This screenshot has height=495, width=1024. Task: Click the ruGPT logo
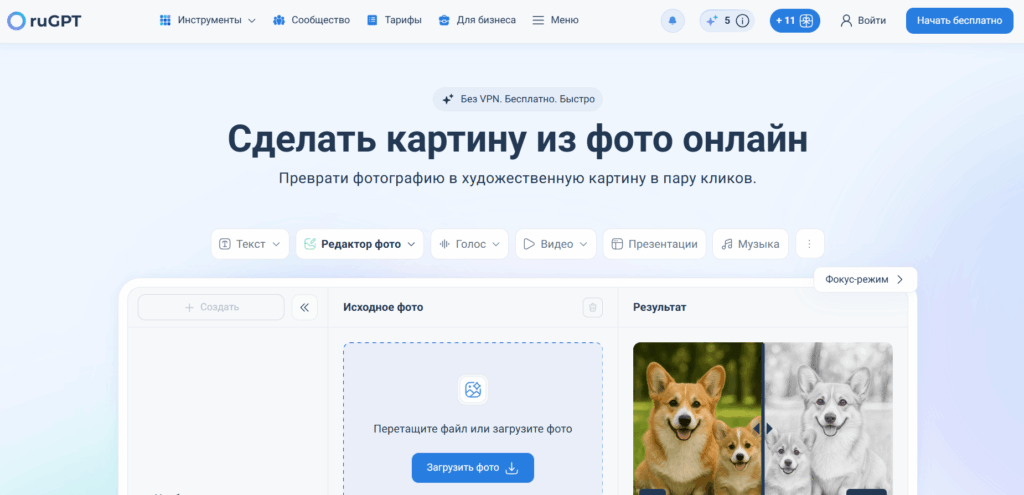point(44,21)
